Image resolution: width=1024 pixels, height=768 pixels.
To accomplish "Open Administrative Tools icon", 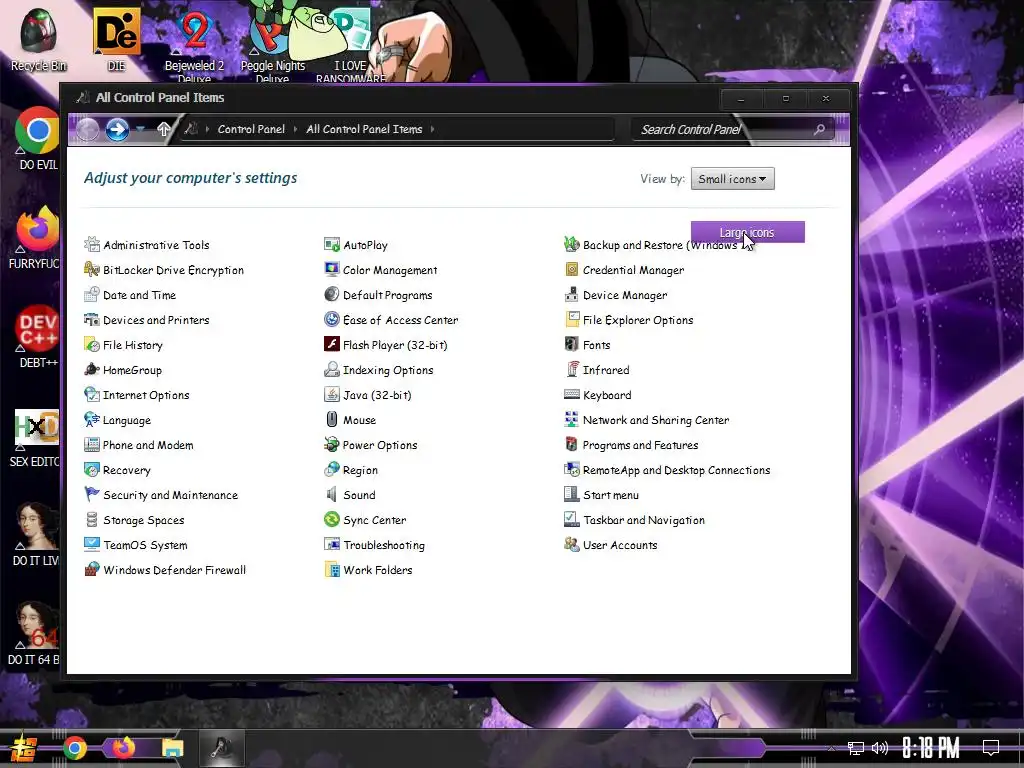I will [x=92, y=245].
